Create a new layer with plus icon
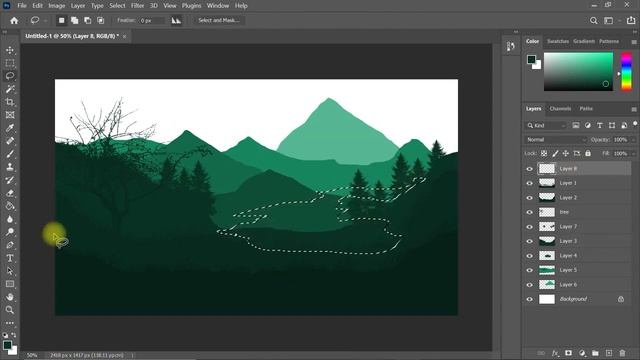The width and height of the screenshot is (640, 360). click(x=609, y=353)
